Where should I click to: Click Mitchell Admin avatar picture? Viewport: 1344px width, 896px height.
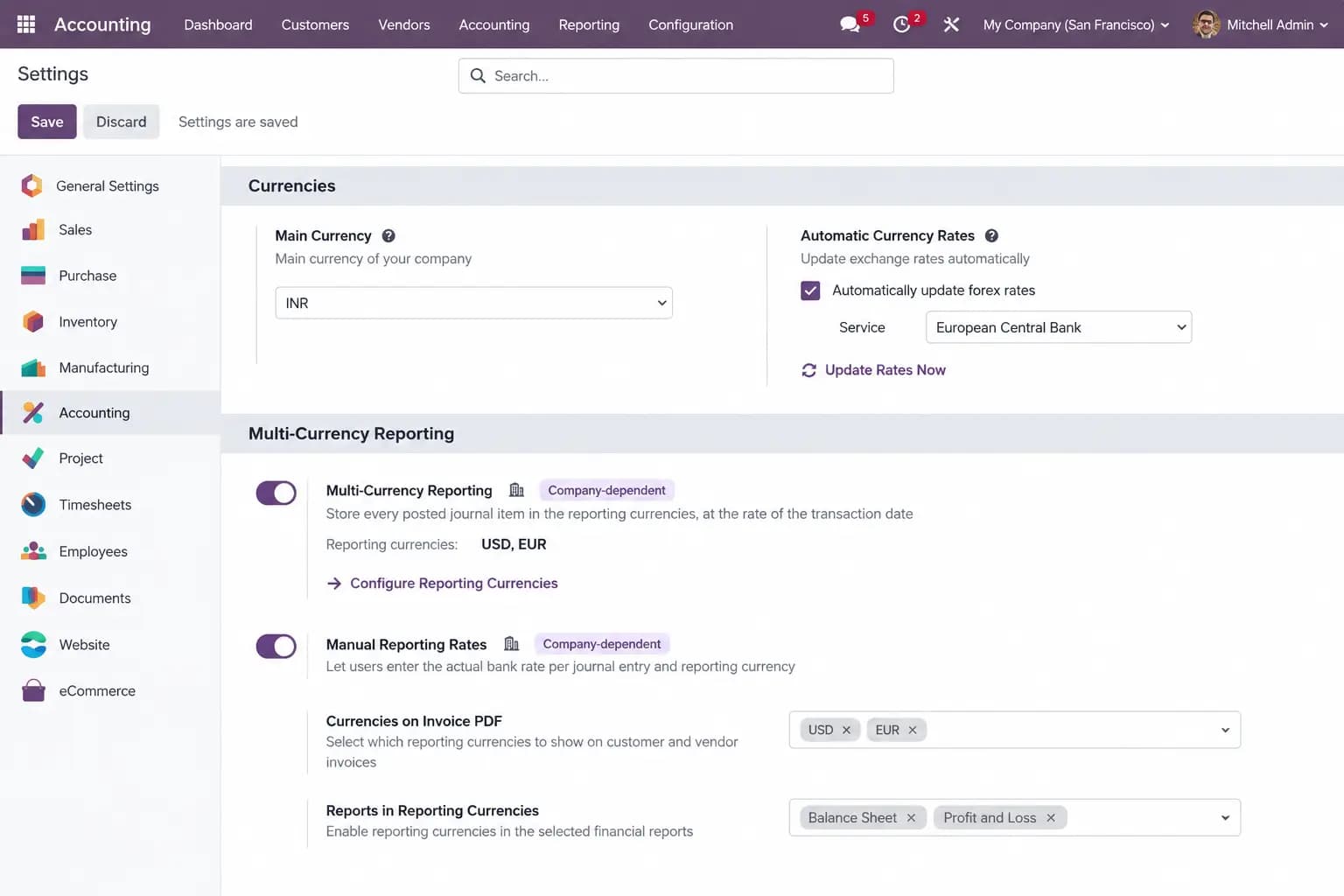click(1206, 24)
